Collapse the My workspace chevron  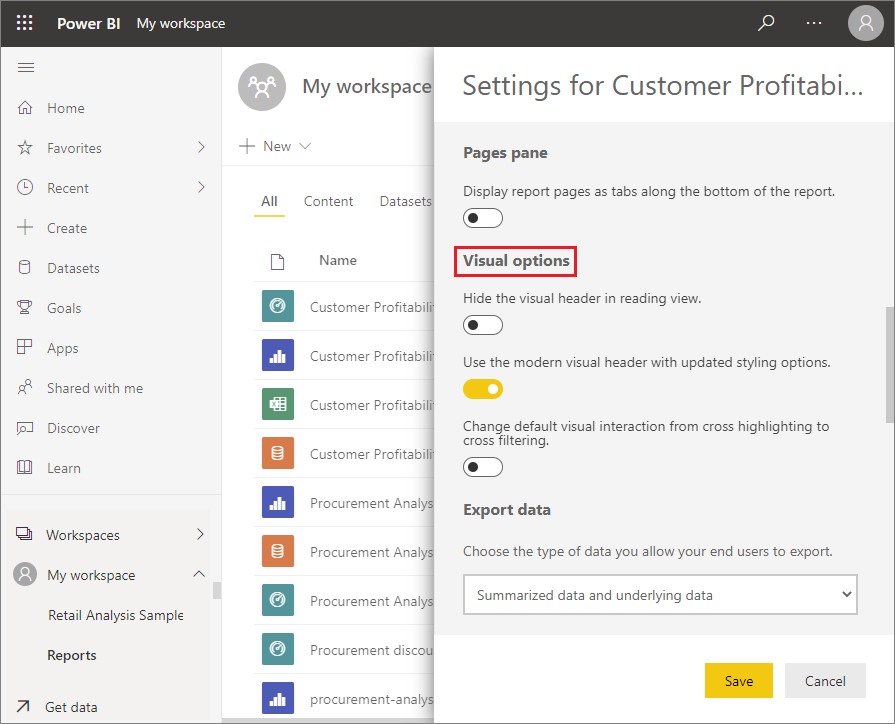(199, 574)
